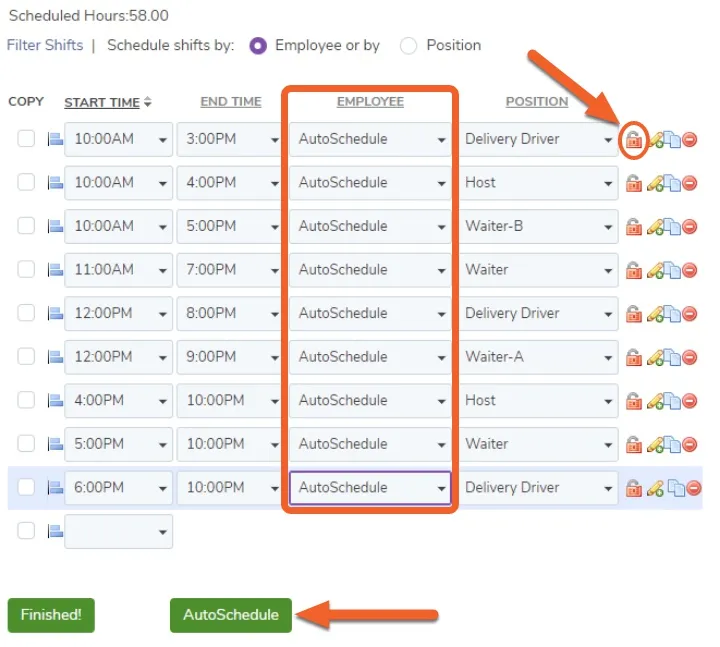Screen dimensions: 720x647
Task: Remove the 12:00PM–8:00PM Delivery Driver shift
Action: click(690, 314)
